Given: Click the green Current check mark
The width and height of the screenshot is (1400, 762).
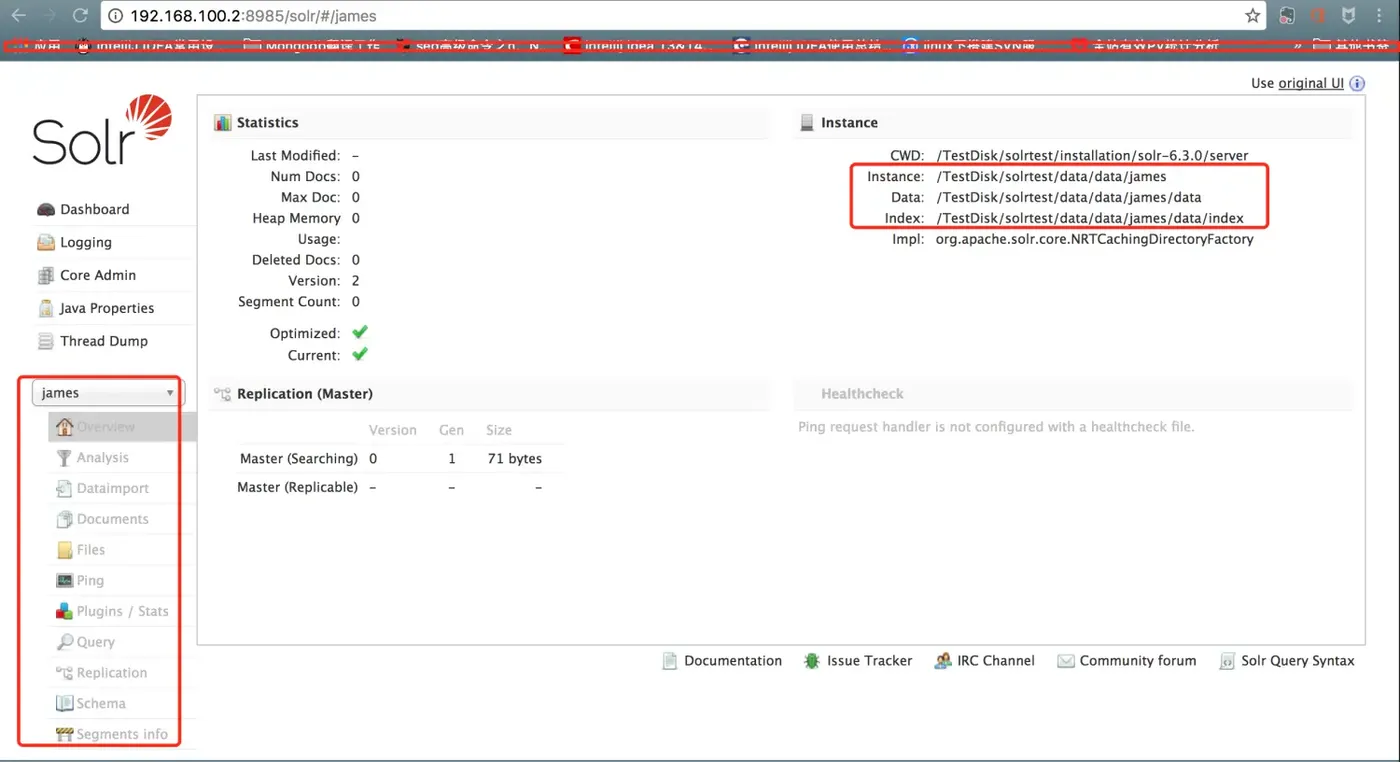Looking at the screenshot, I should coord(360,354).
